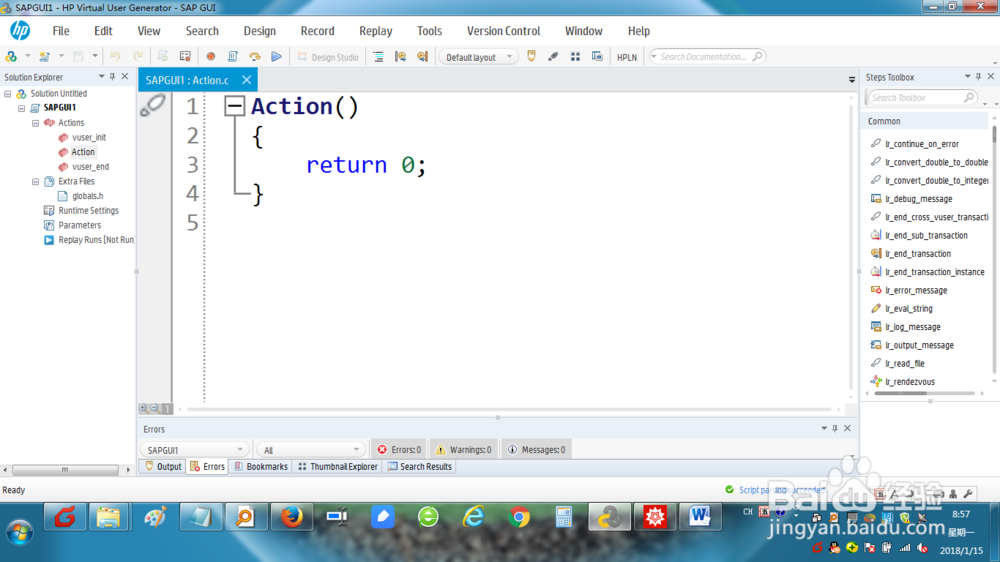The height and width of the screenshot is (562, 1000).
Task: Click the Save disk icon
Action: [78, 57]
